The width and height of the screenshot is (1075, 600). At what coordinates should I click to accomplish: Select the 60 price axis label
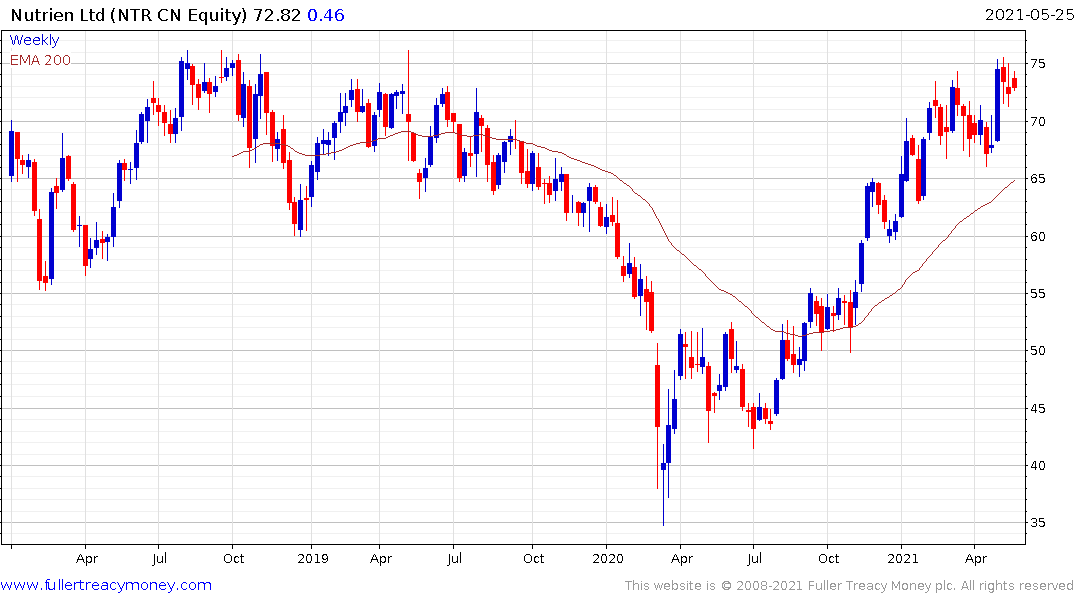(1038, 237)
